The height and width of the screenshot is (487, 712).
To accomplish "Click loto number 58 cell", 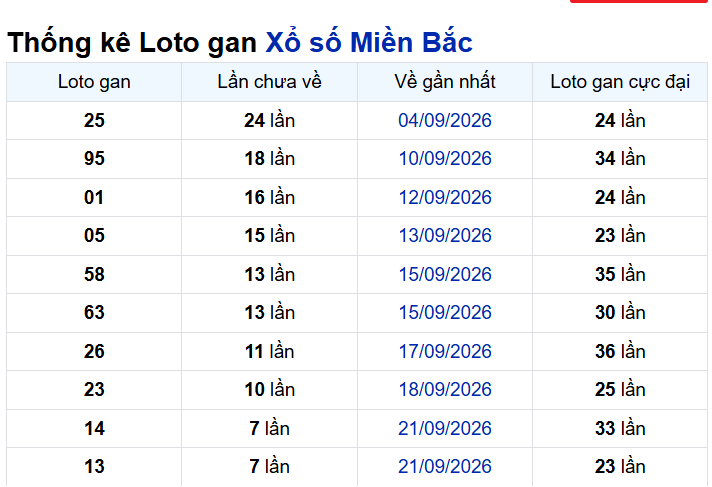I will (x=94, y=274).
